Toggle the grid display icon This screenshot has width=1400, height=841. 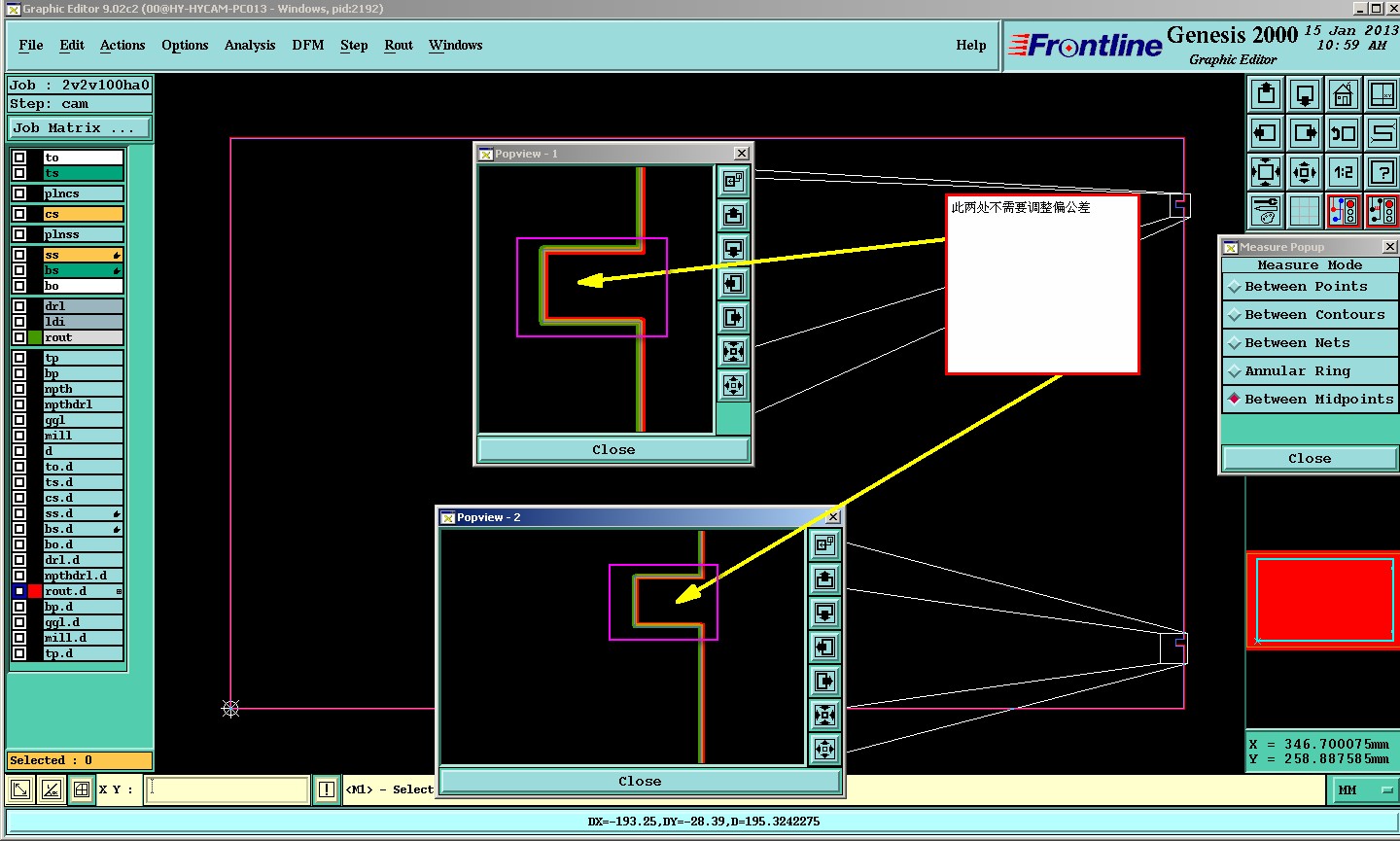pyautogui.click(x=1305, y=211)
